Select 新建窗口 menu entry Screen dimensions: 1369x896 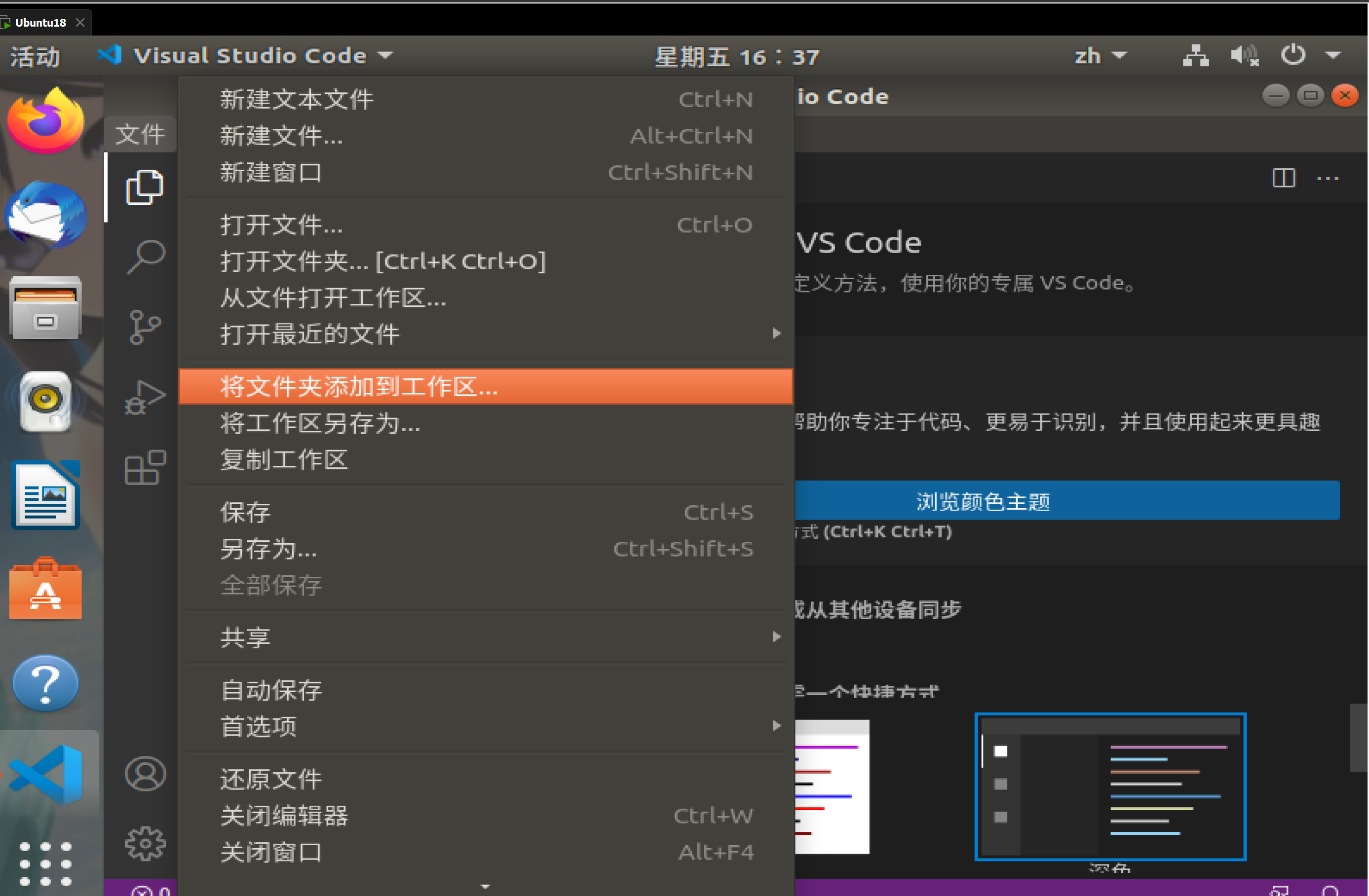tap(486, 173)
